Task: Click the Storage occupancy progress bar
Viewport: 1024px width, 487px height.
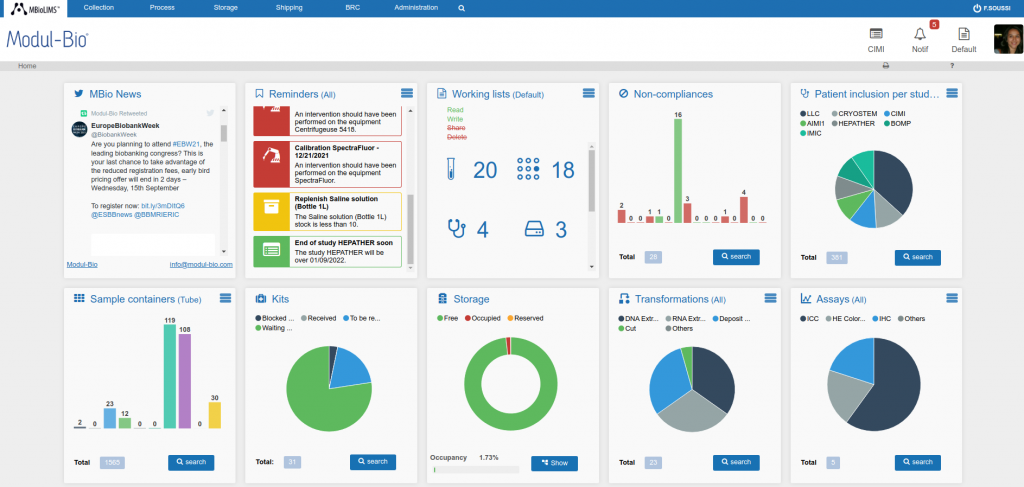Action: point(476,469)
